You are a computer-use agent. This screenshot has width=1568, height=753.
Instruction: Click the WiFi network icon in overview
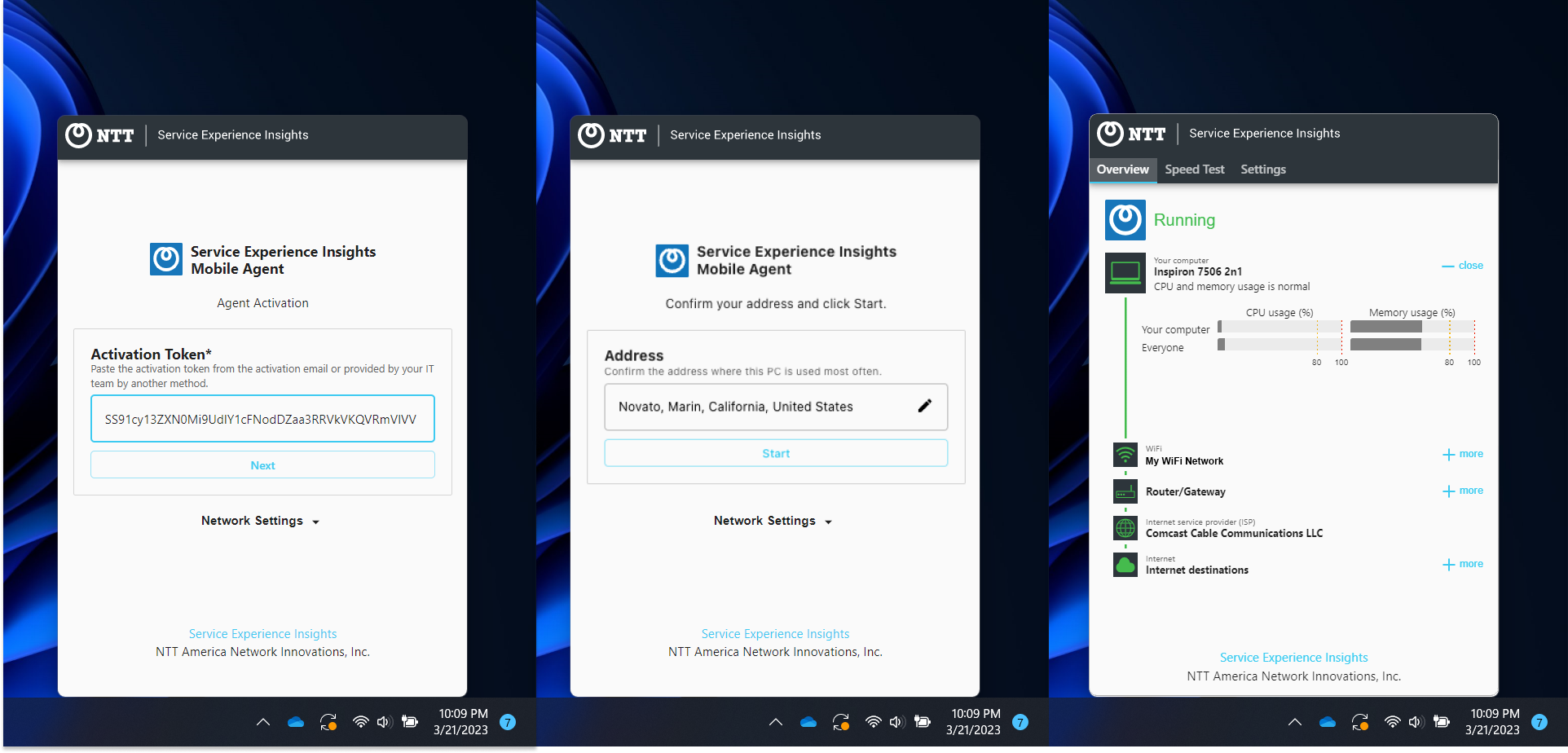[1125, 455]
